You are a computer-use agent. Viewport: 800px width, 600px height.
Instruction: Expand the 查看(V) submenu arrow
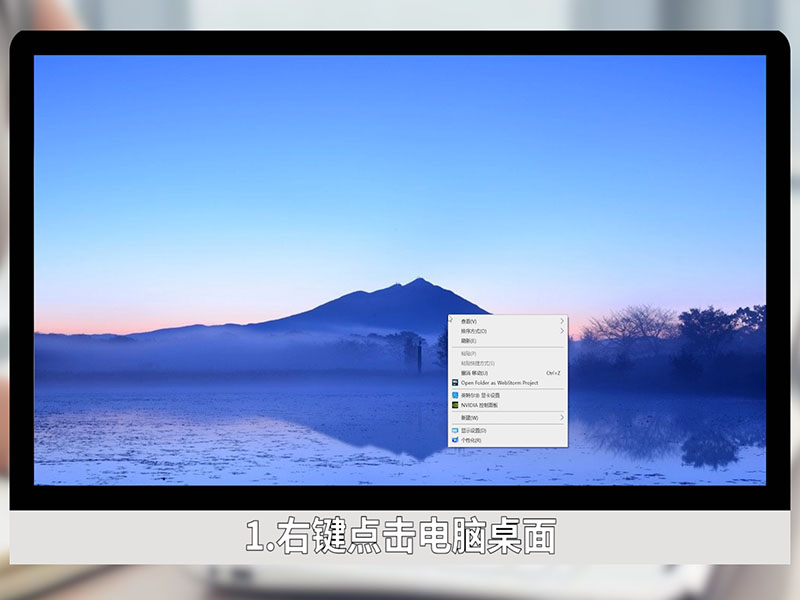[562, 321]
